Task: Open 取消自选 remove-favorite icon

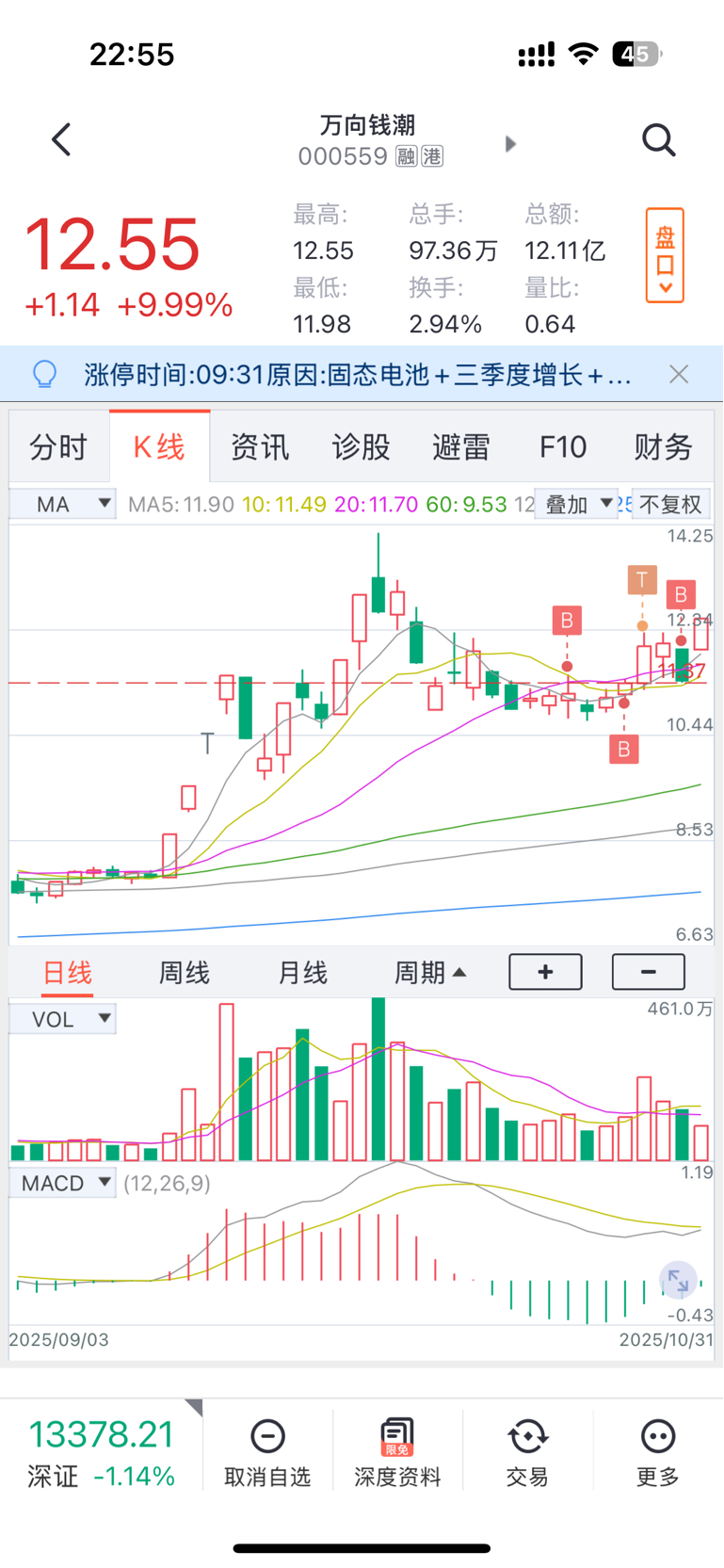Action: (267, 1437)
